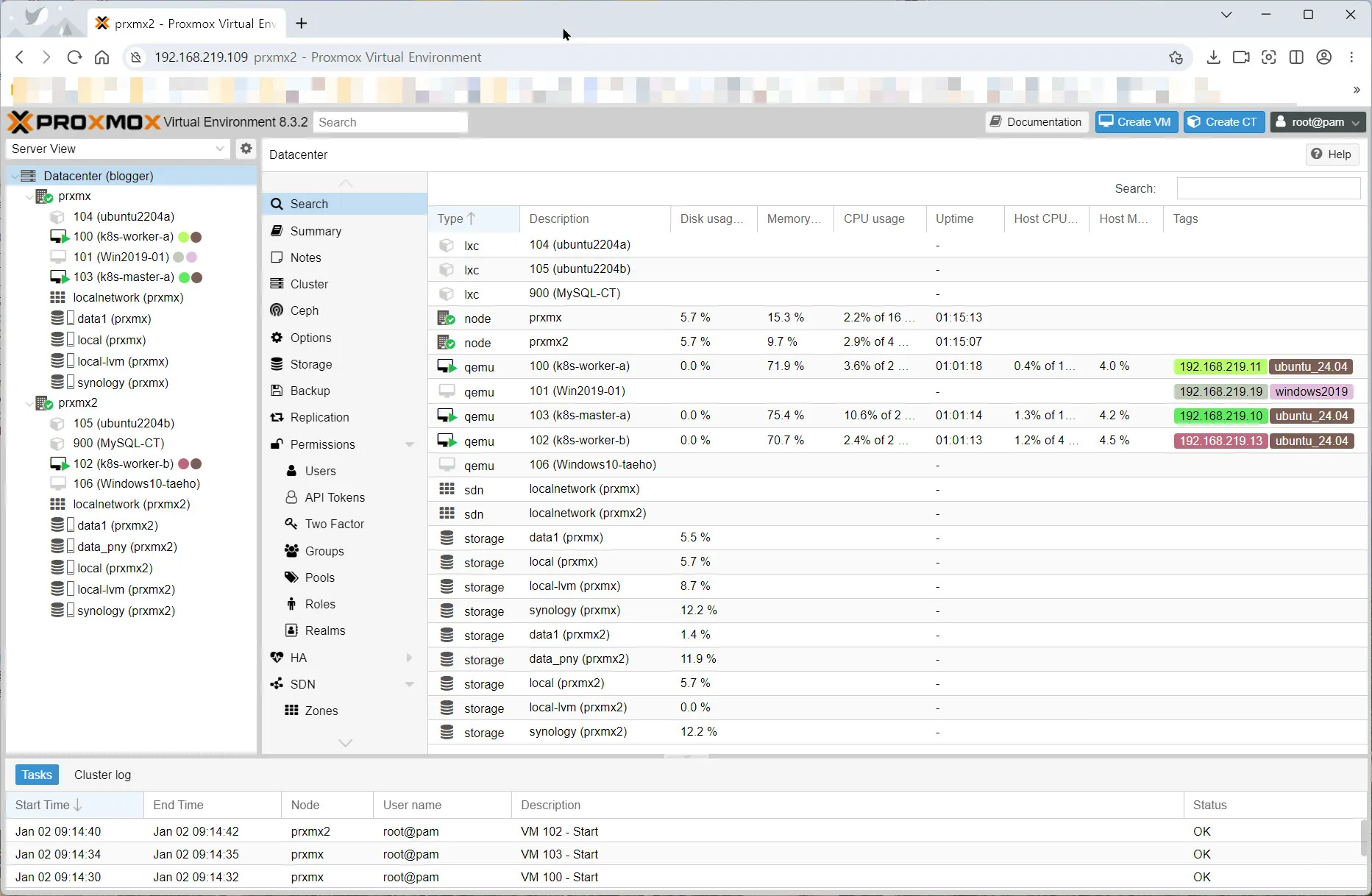Collapse the Permissions submenu

410,444
